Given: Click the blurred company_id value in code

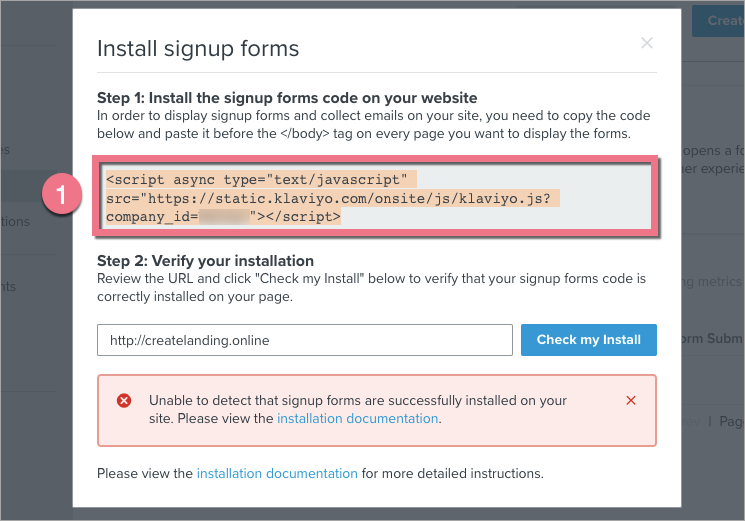Looking at the screenshot, I should click(224, 216).
